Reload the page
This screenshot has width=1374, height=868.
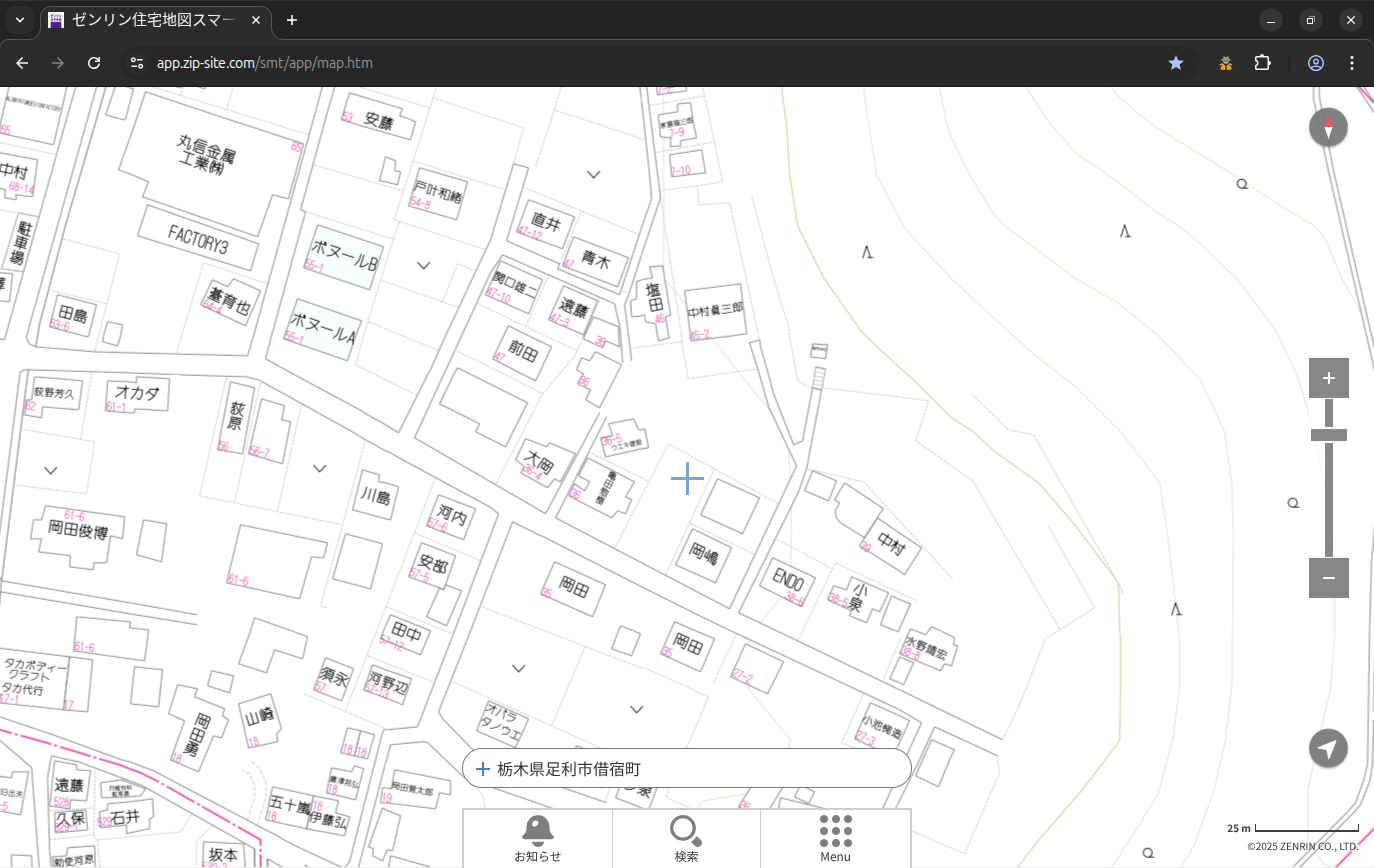click(x=94, y=63)
